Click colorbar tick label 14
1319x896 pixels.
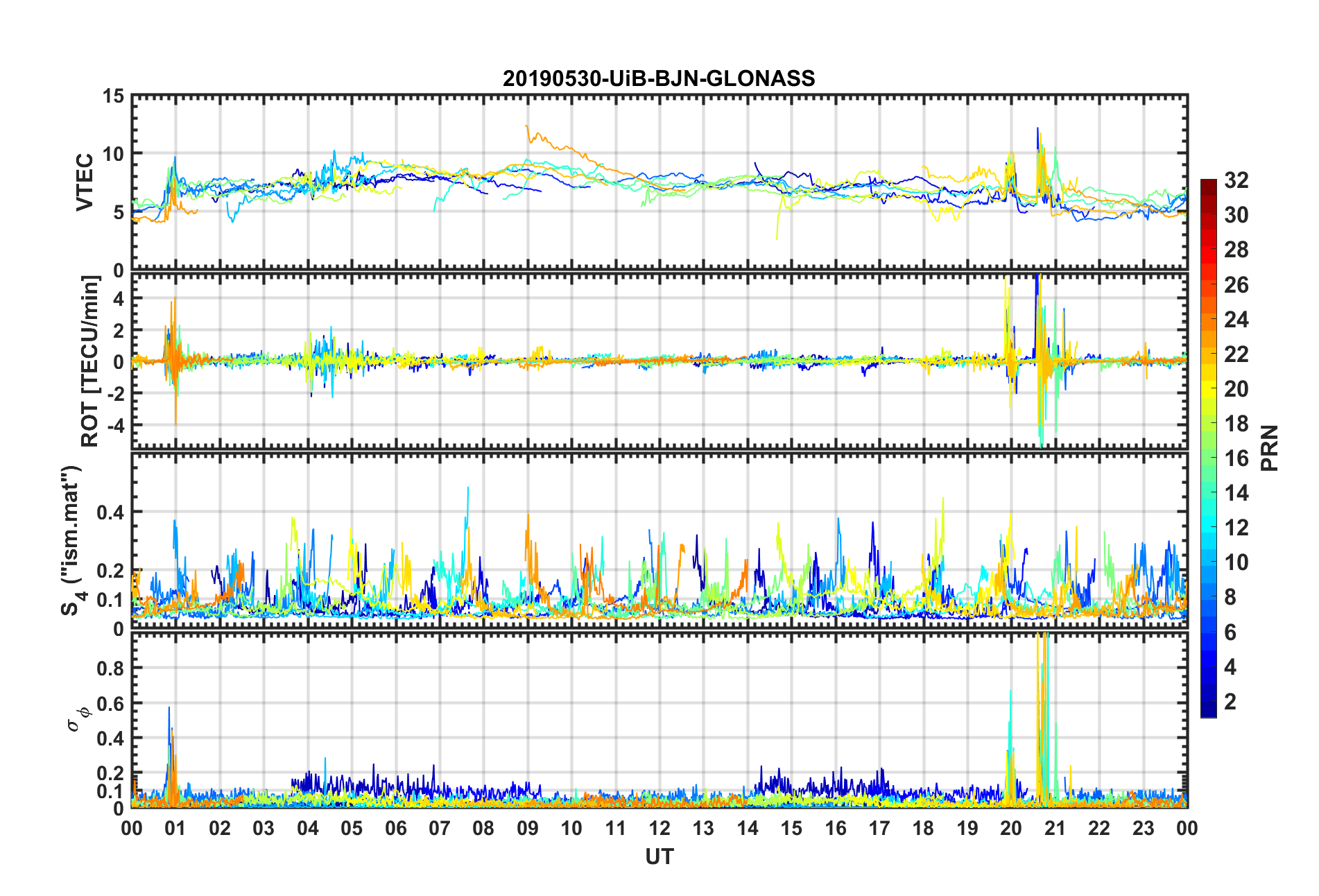[1236, 493]
